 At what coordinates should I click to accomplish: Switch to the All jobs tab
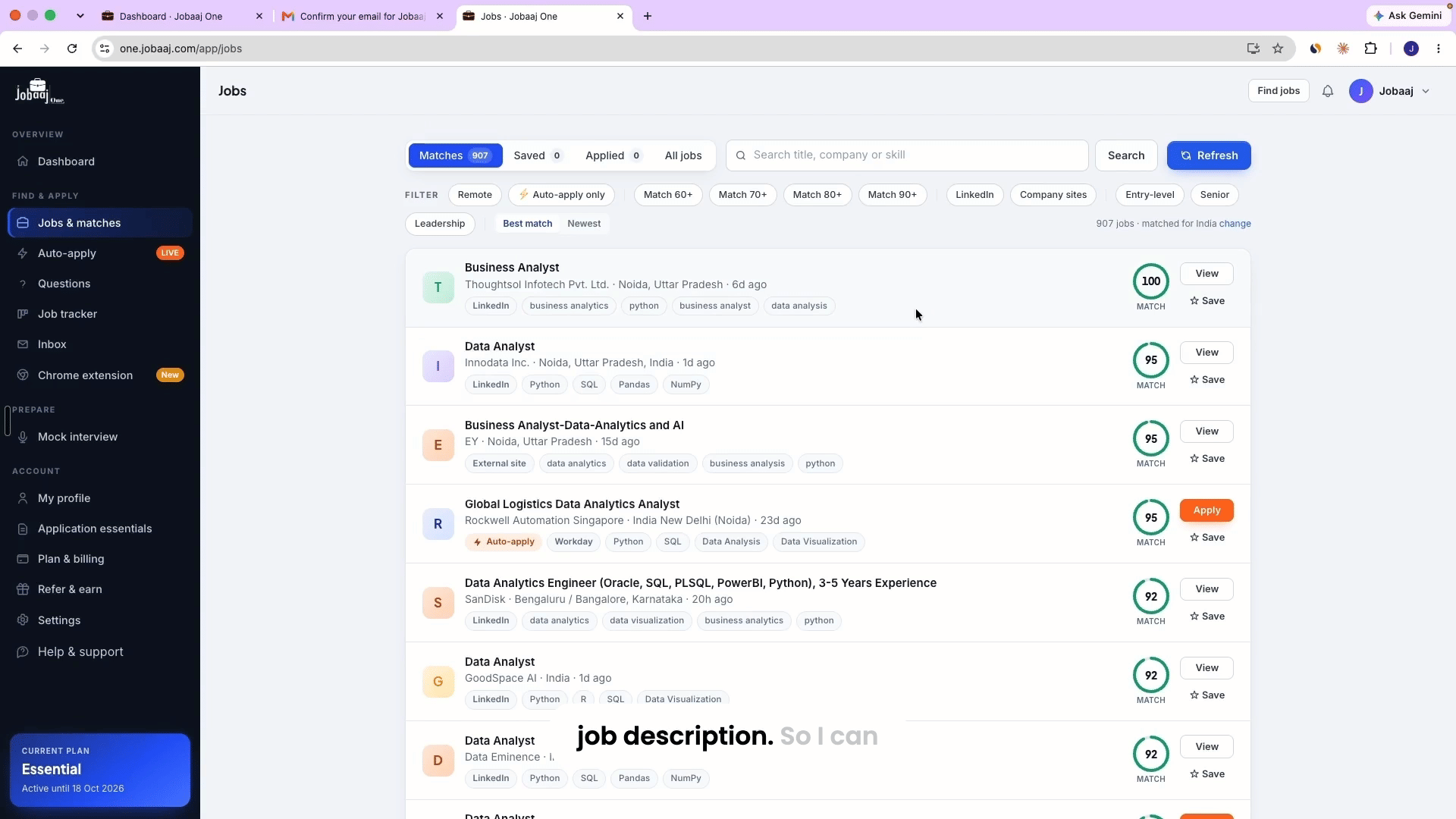pyautogui.click(x=683, y=155)
